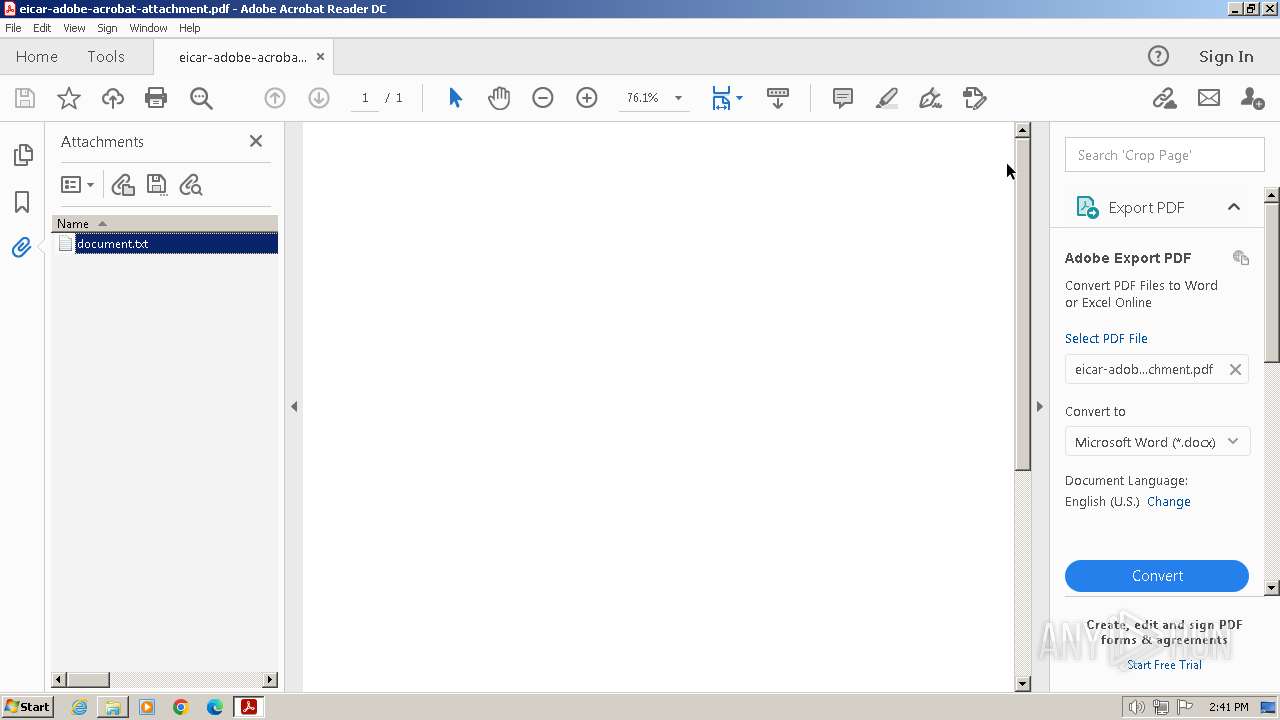Open Bookmarks sidebar panel
Screen dimensions: 1280x720
22,202
